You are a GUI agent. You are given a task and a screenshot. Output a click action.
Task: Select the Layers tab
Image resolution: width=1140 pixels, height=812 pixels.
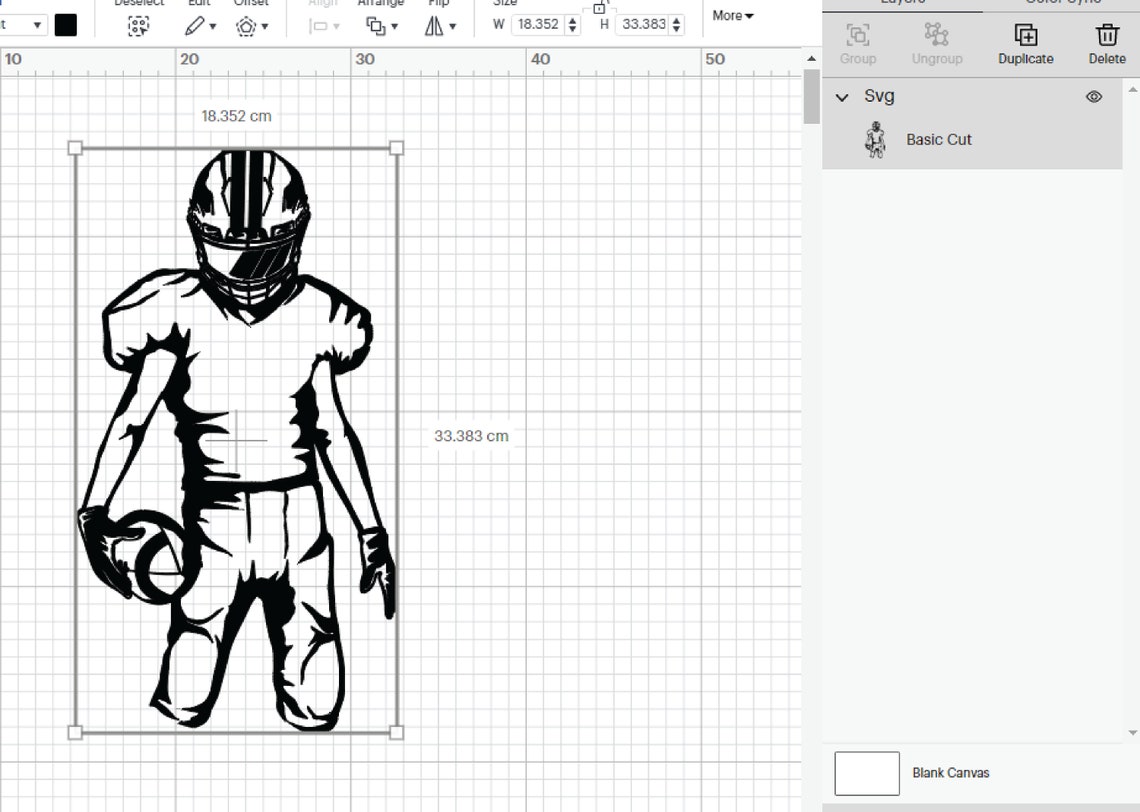[902, 3]
